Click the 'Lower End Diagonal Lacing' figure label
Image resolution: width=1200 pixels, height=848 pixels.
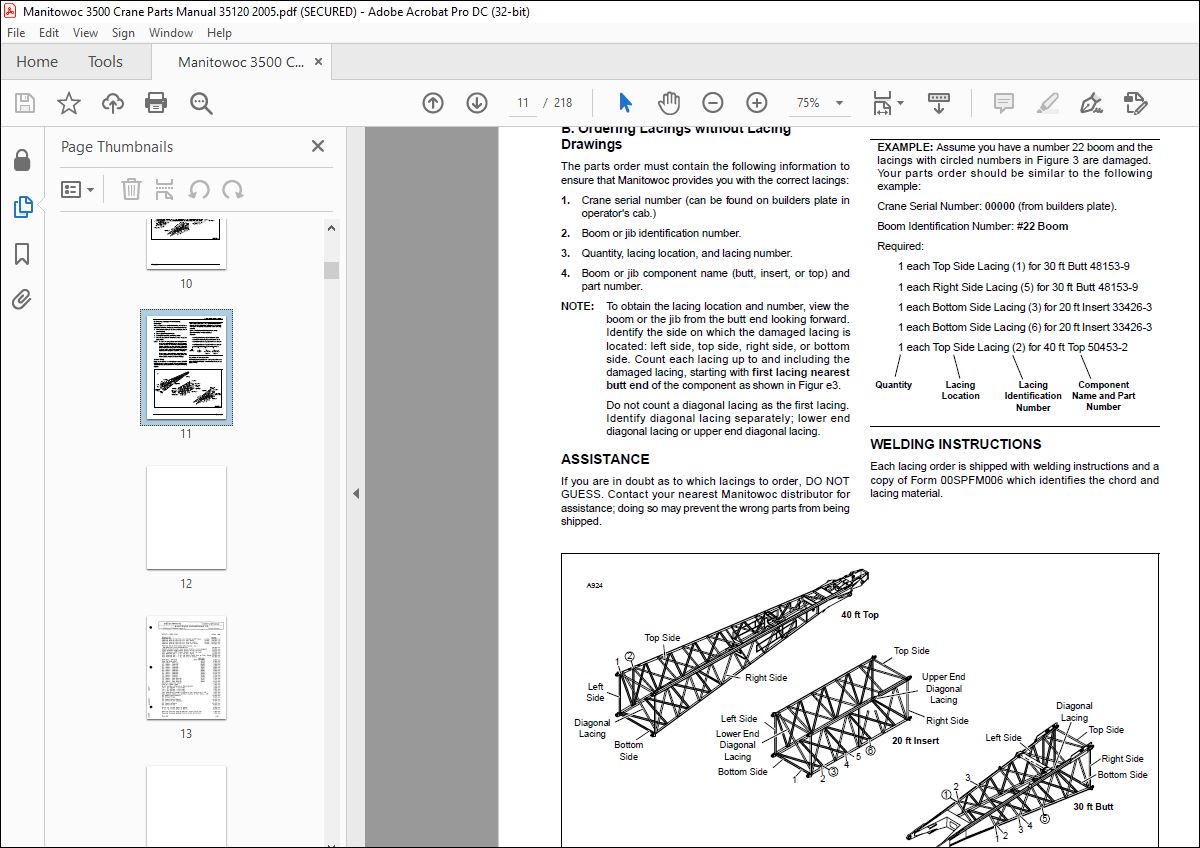click(x=737, y=745)
